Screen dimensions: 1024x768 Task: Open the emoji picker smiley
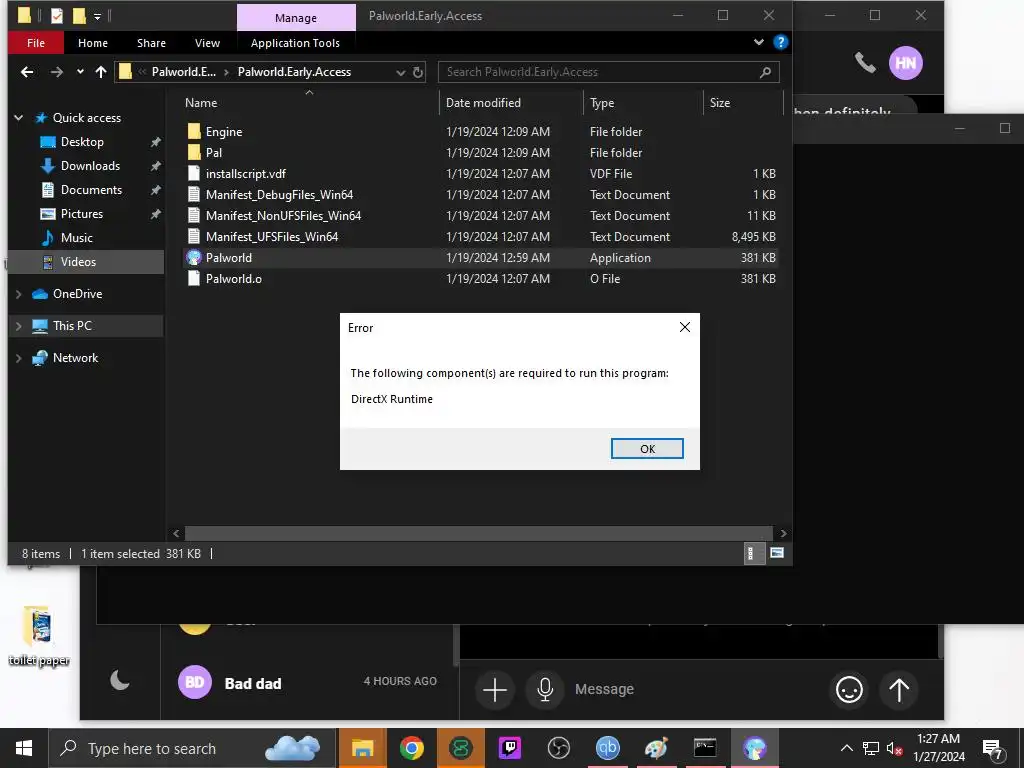pos(849,690)
